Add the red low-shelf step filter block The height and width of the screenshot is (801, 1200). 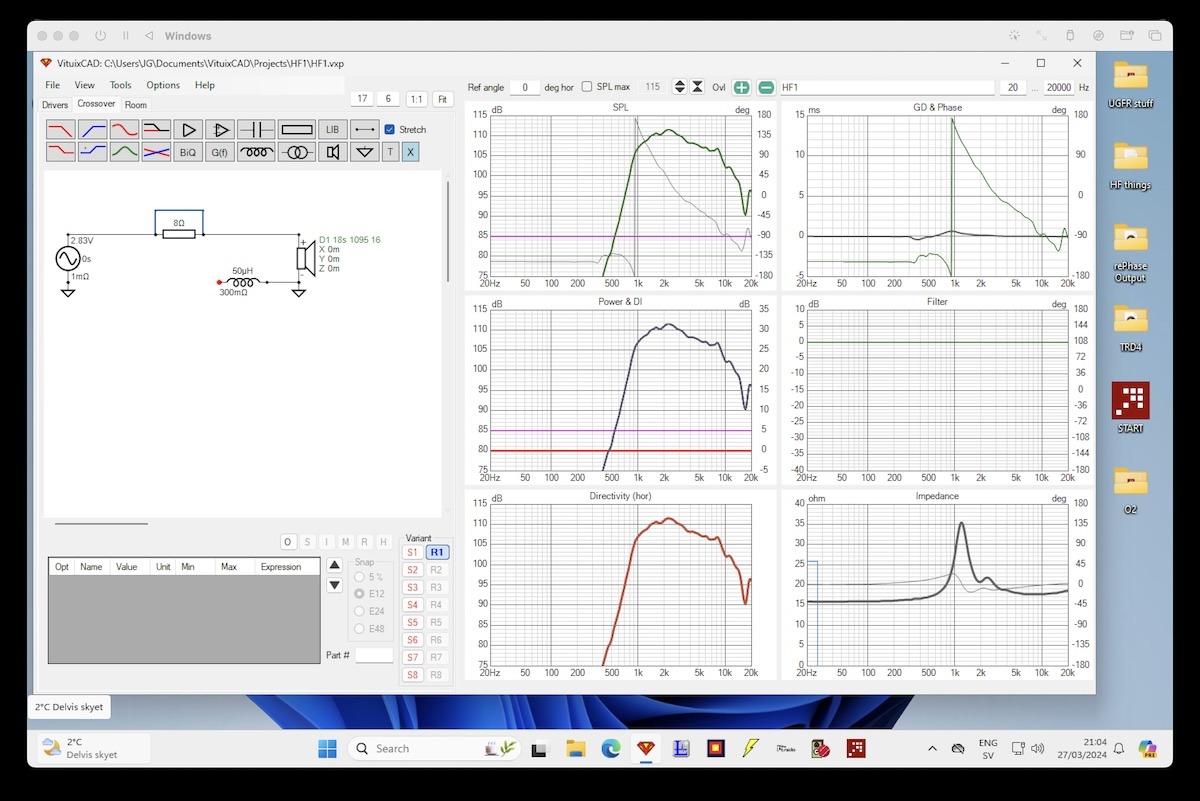click(61, 152)
